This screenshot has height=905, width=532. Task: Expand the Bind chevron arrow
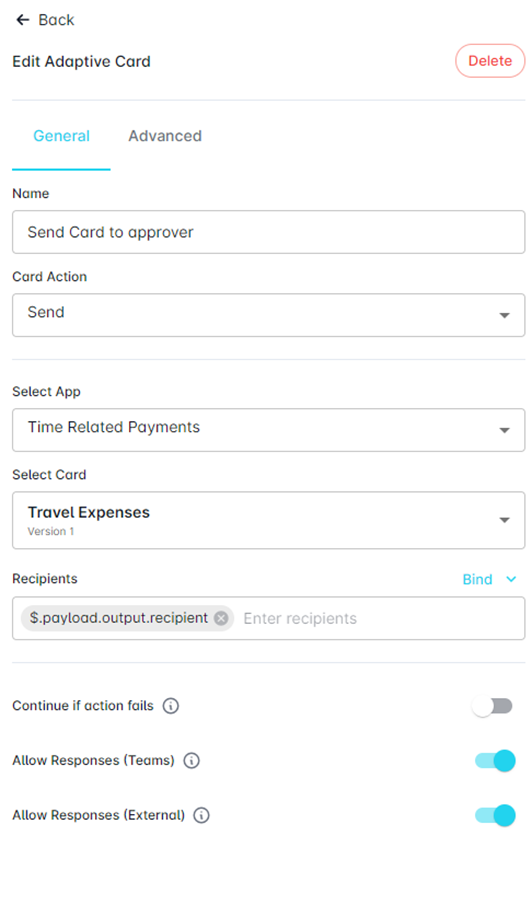point(511,579)
